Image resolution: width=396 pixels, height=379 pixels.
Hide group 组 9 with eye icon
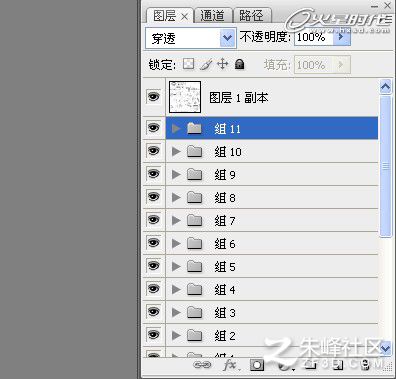point(153,174)
